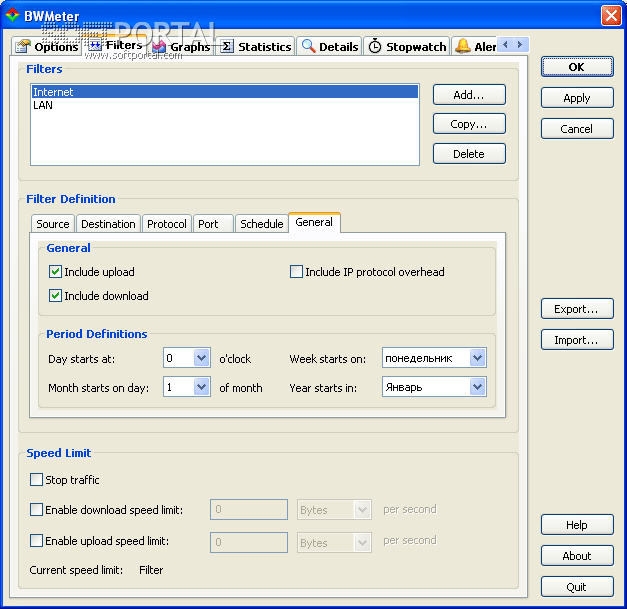Select the Port filter tab

[213, 224]
